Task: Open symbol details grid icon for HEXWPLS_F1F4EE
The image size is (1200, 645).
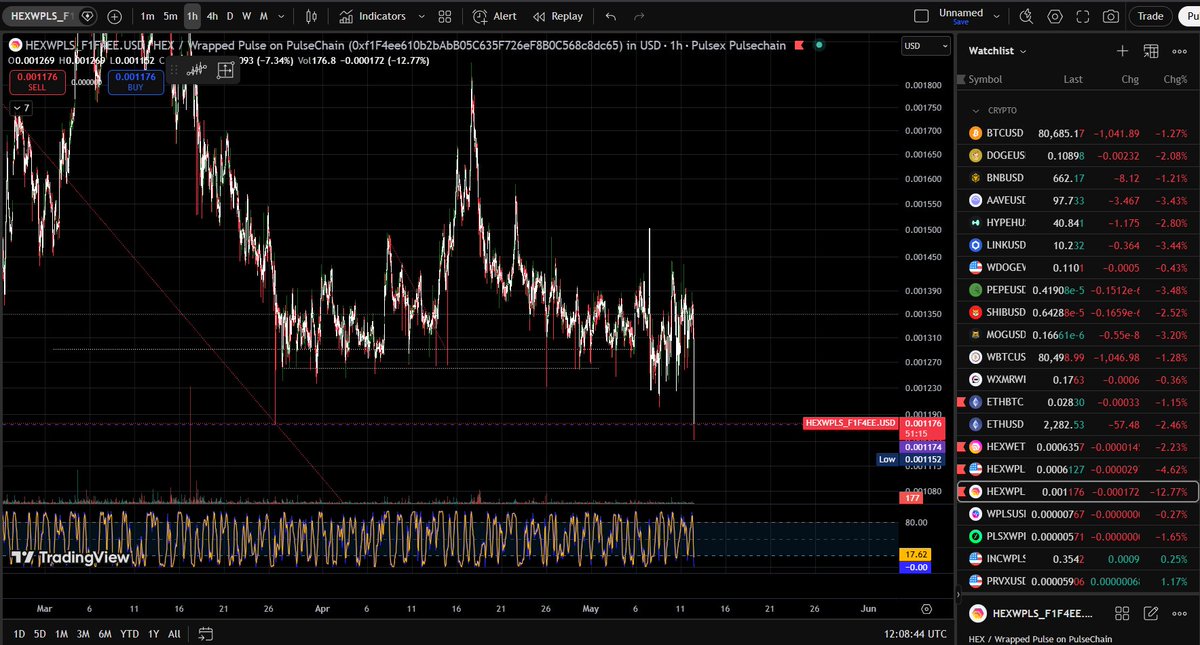Action: point(1122,613)
